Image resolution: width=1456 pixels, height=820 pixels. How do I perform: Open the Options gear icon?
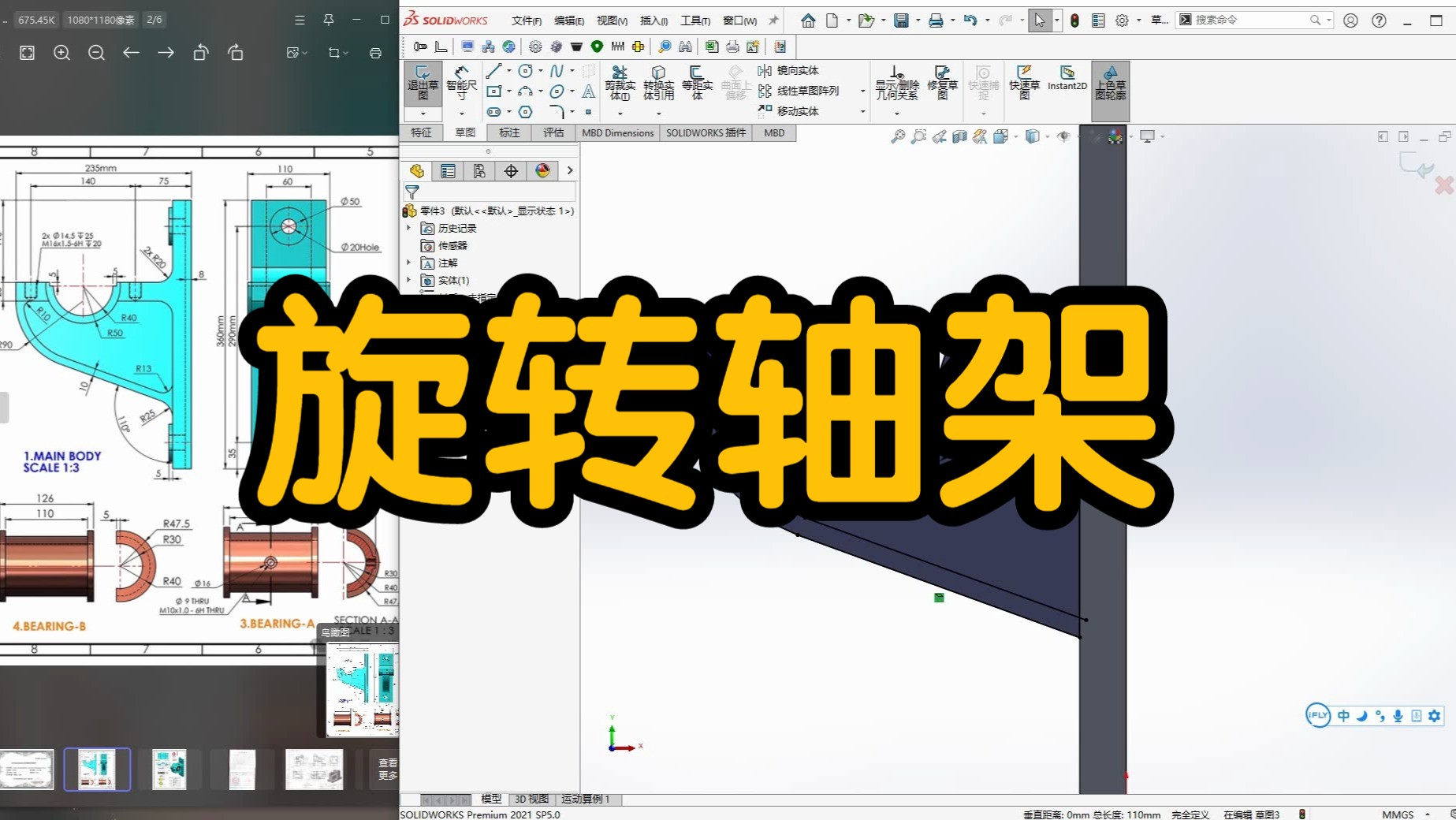(1122, 20)
